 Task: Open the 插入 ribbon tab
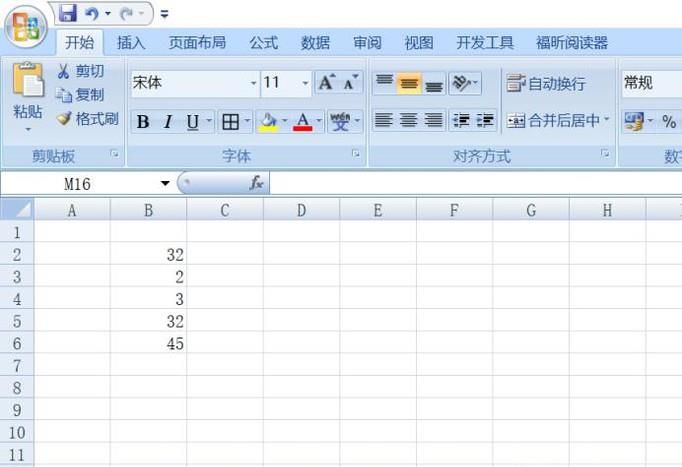pyautogui.click(x=131, y=43)
